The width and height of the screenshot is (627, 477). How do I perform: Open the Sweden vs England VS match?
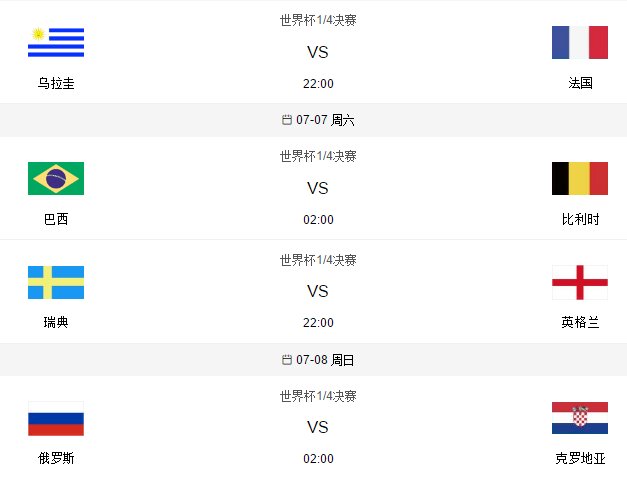(318, 291)
